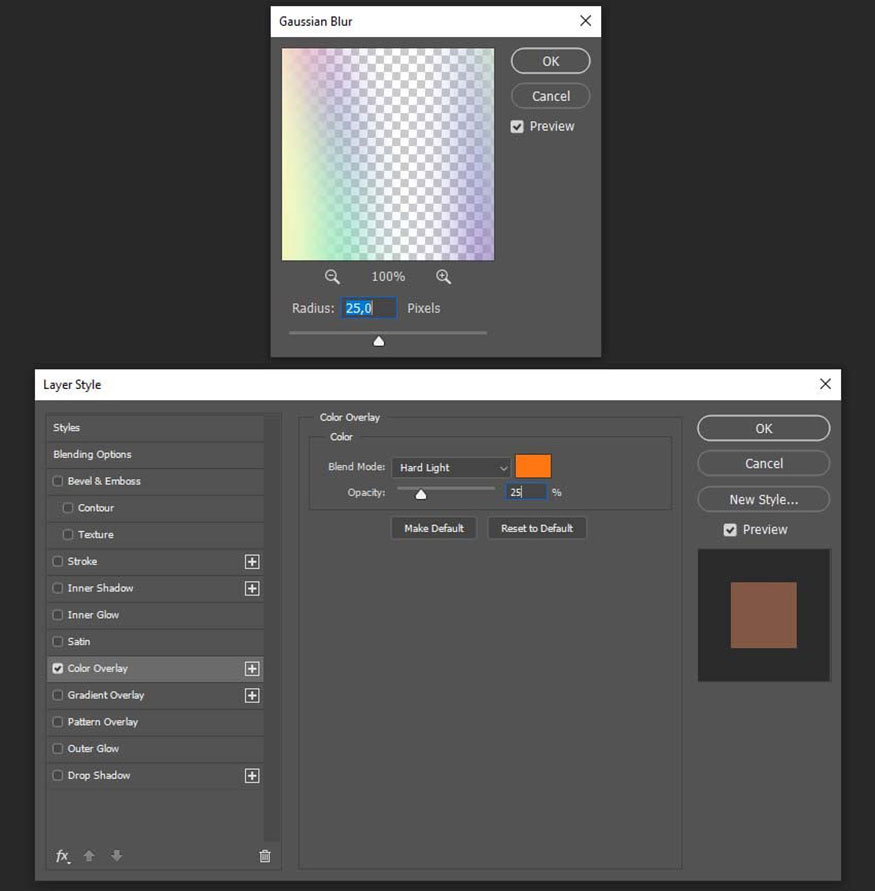Enable the Drop Shadow checkbox
Viewport: 875px width, 891px height.
coord(57,776)
